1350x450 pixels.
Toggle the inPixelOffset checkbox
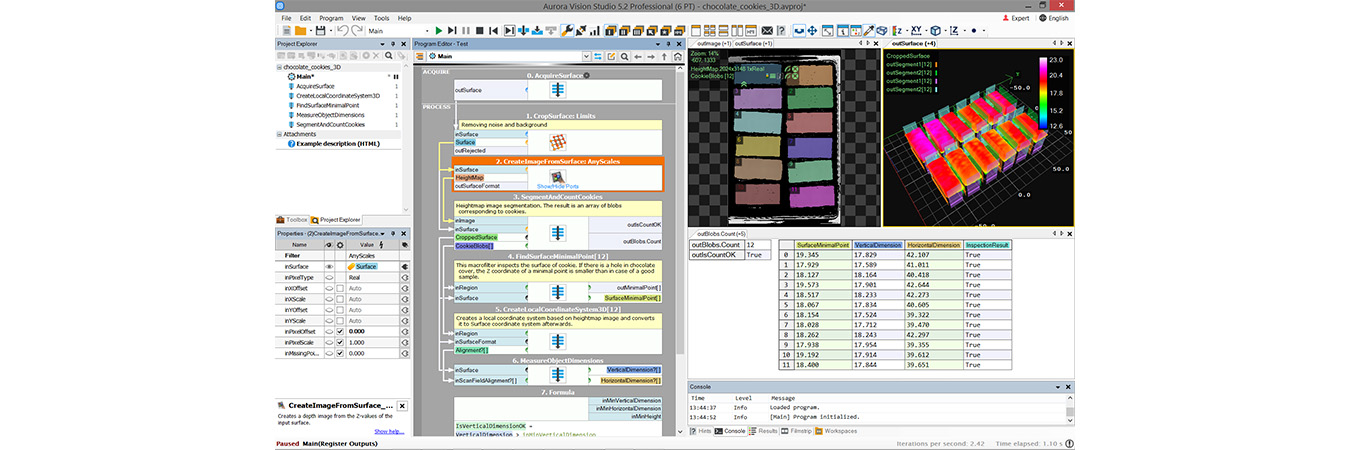click(x=341, y=330)
